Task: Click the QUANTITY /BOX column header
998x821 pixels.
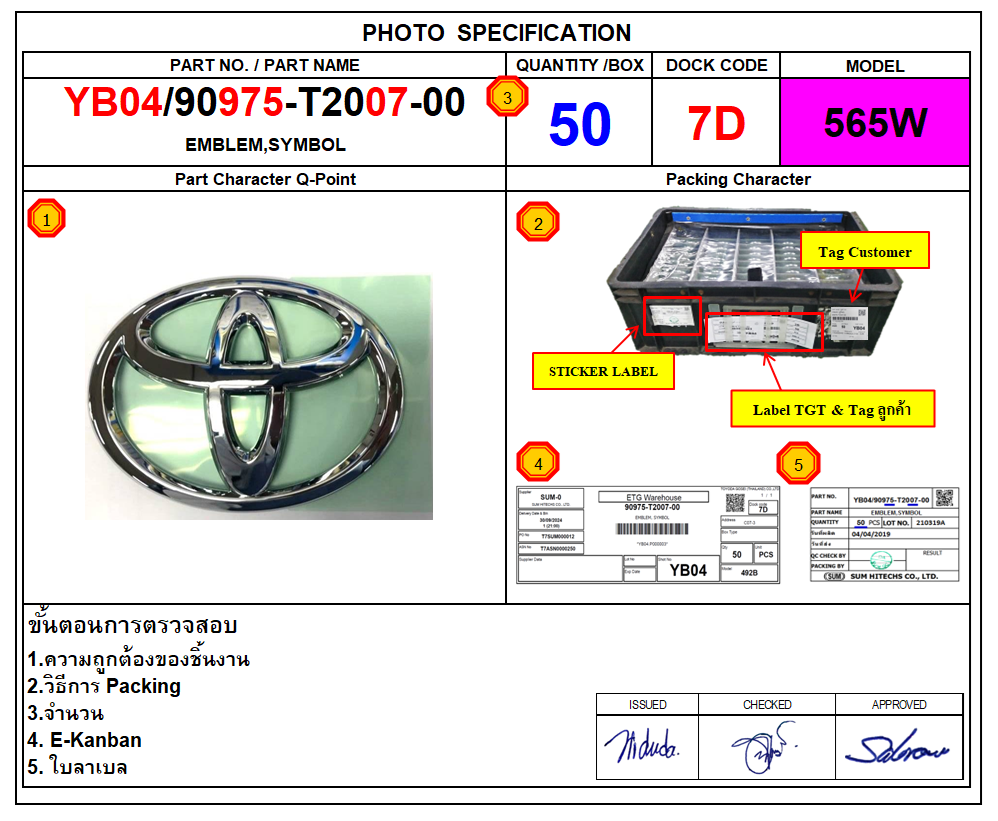Action: (x=579, y=65)
